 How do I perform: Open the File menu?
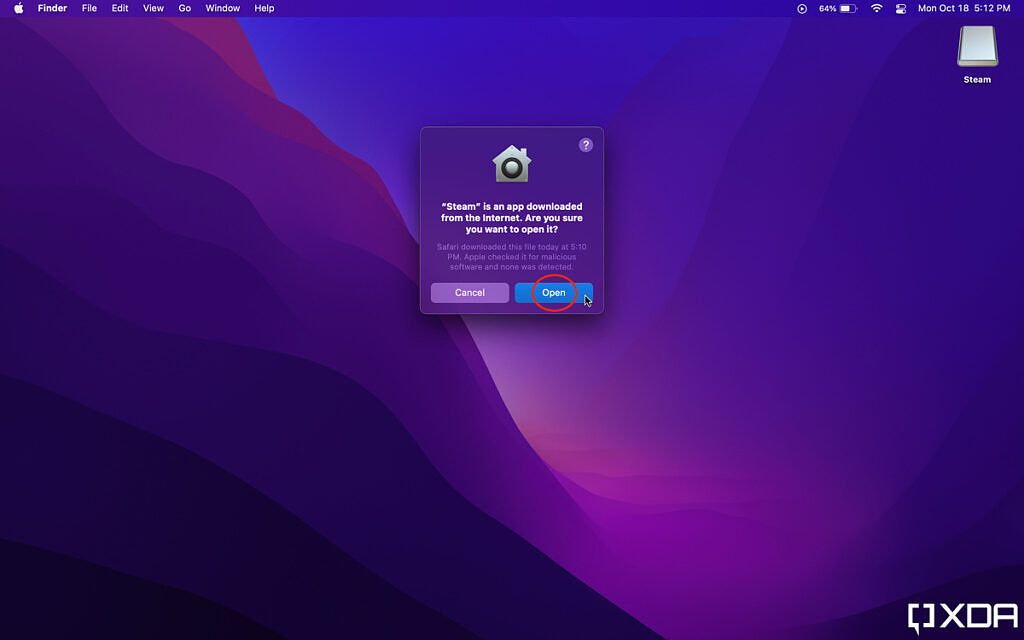click(89, 8)
